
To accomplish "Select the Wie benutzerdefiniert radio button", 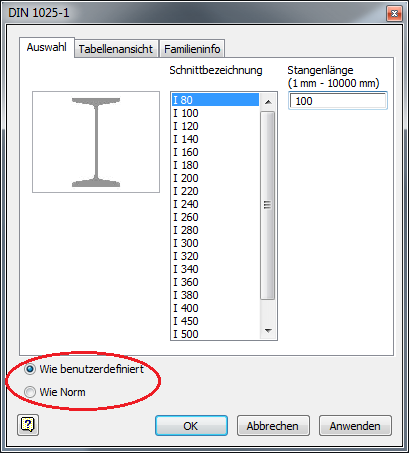I will coord(30,369).
